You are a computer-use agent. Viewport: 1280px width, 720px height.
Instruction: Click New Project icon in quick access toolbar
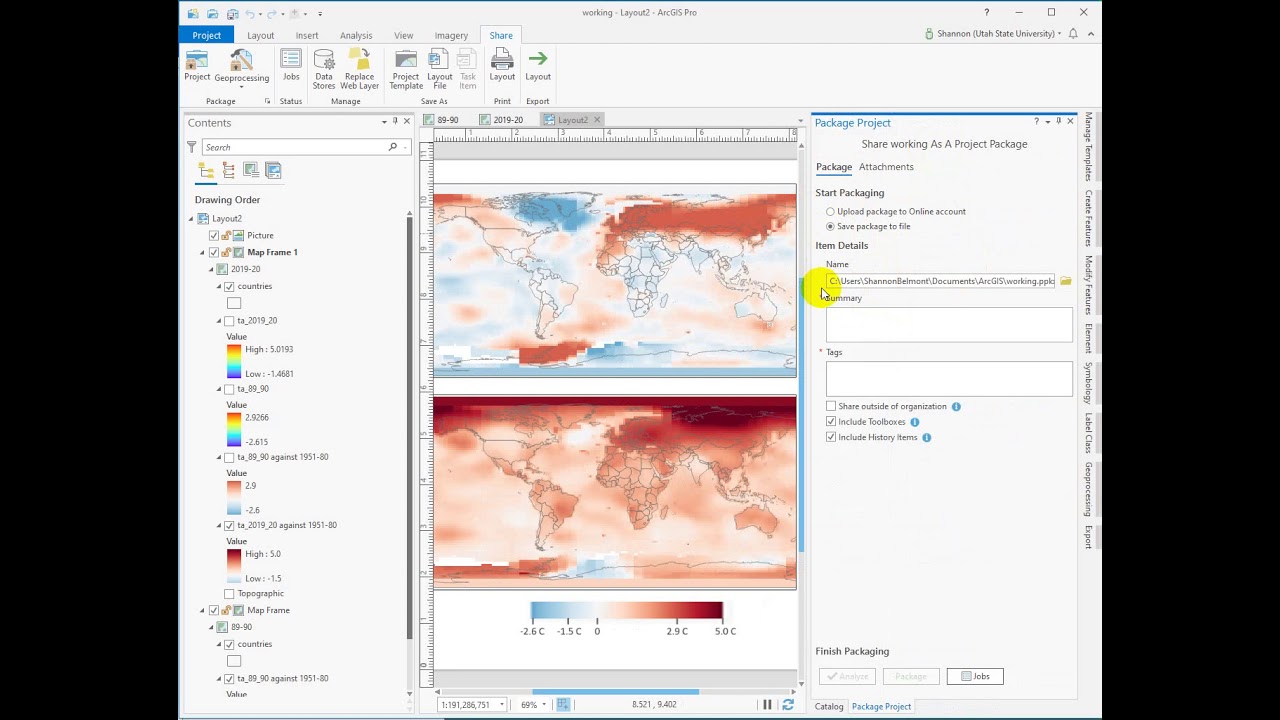[194, 13]
